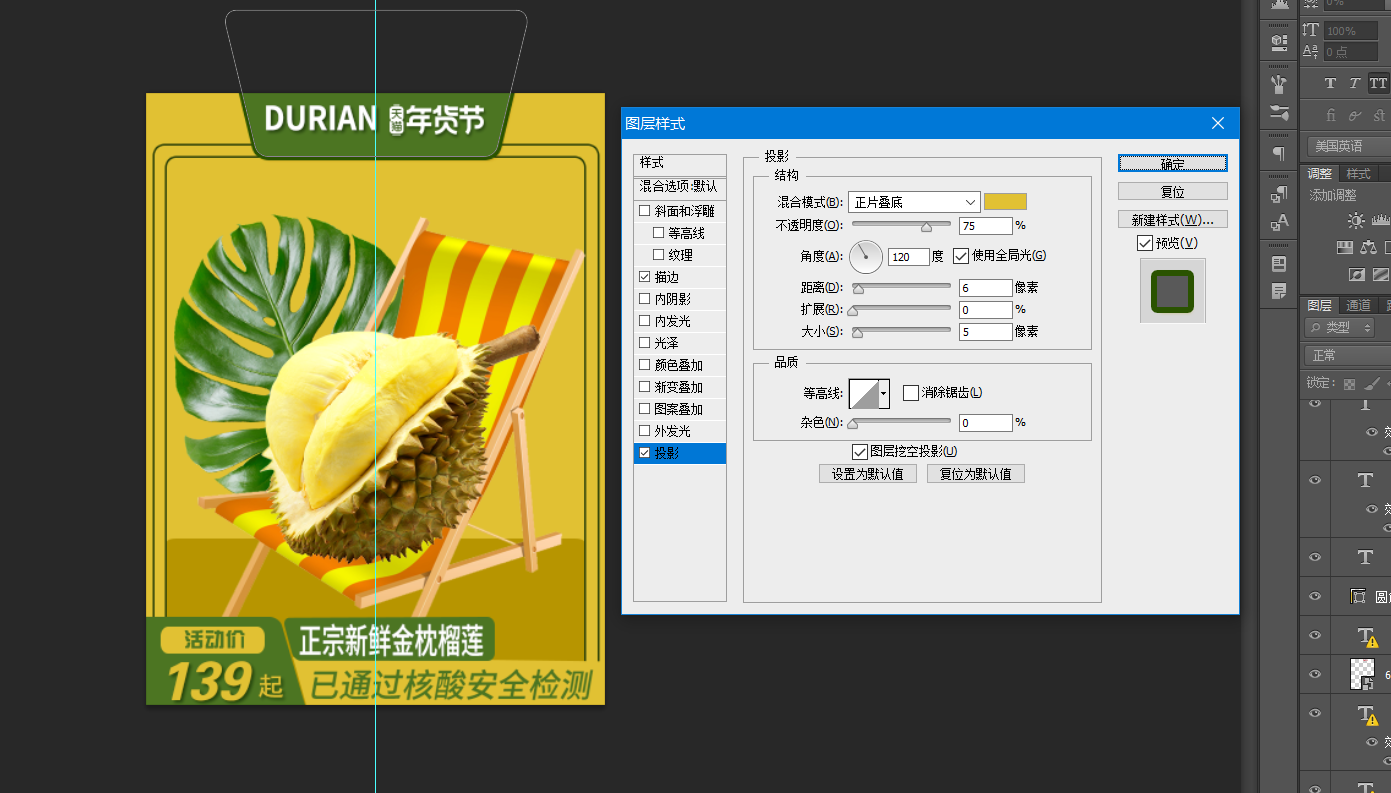Click the 确定 (OK) button
This screenshot has width=1391, height=793.
tap(1173, 164)
